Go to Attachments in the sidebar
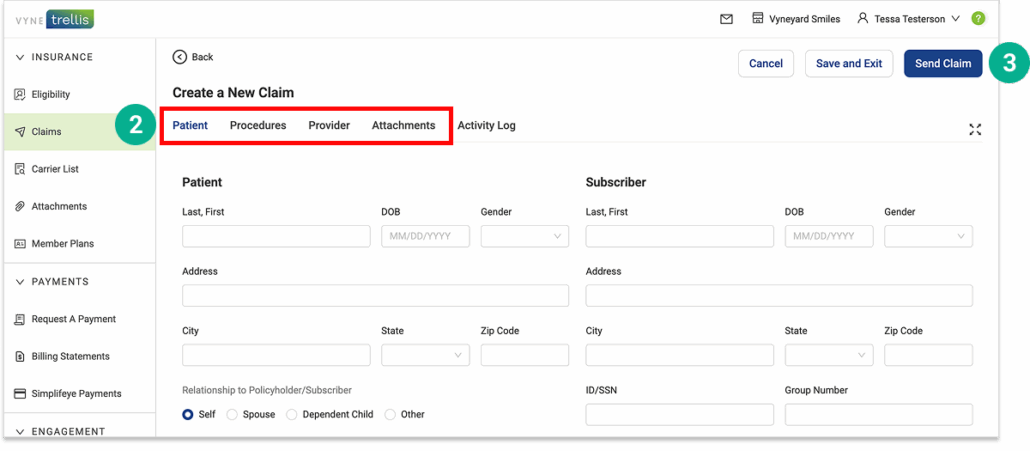1030x451 pixels. [58, 206]
